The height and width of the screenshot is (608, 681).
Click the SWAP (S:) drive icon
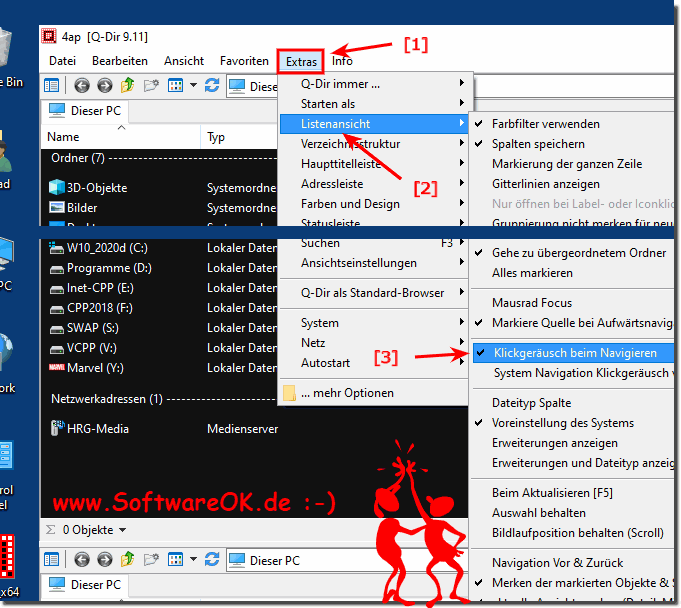coord(56,329)
